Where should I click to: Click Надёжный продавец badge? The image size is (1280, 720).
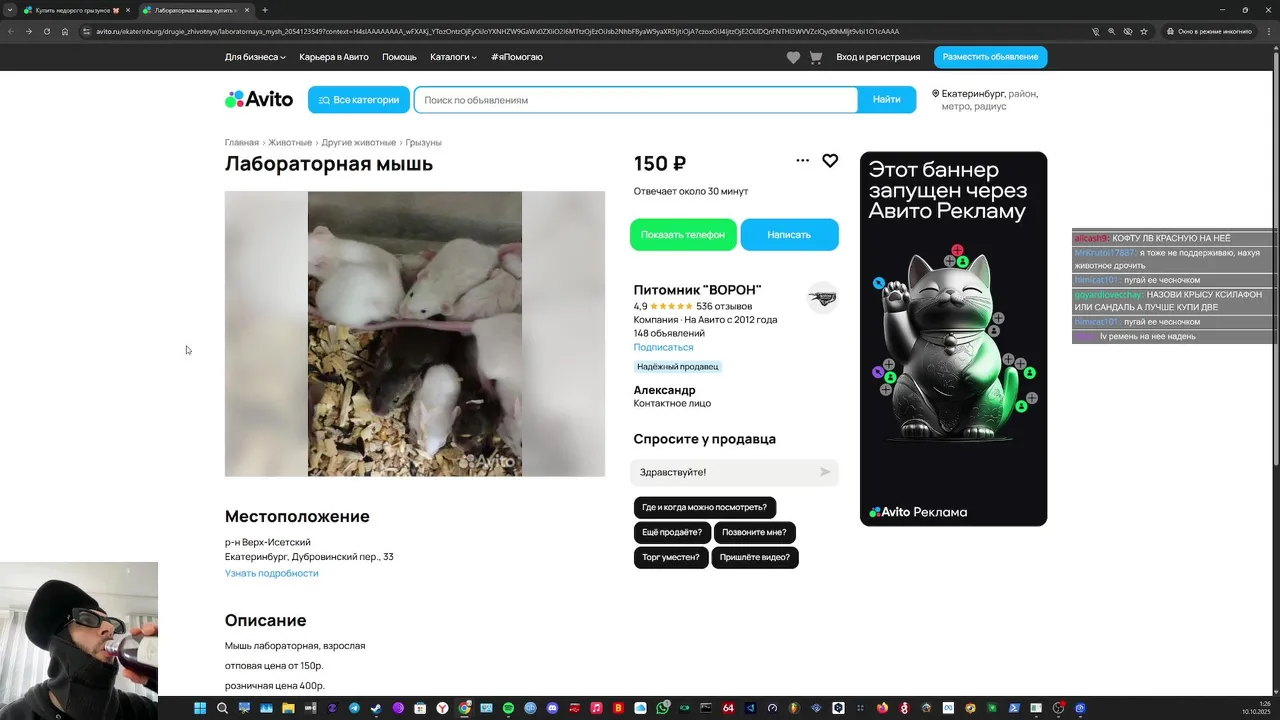point(677,367)
